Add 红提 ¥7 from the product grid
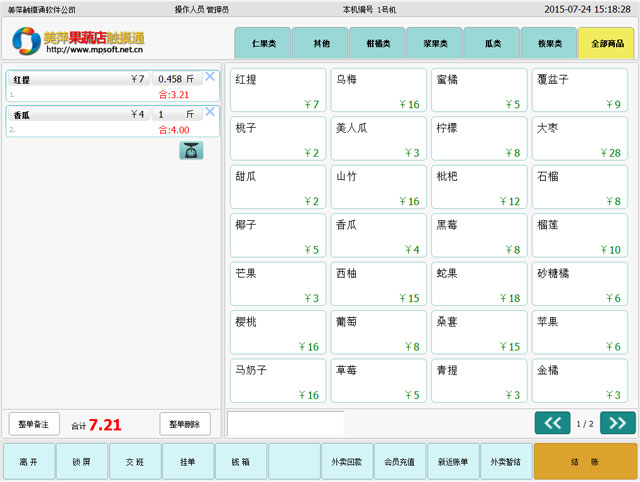 (x=278, y=90)
